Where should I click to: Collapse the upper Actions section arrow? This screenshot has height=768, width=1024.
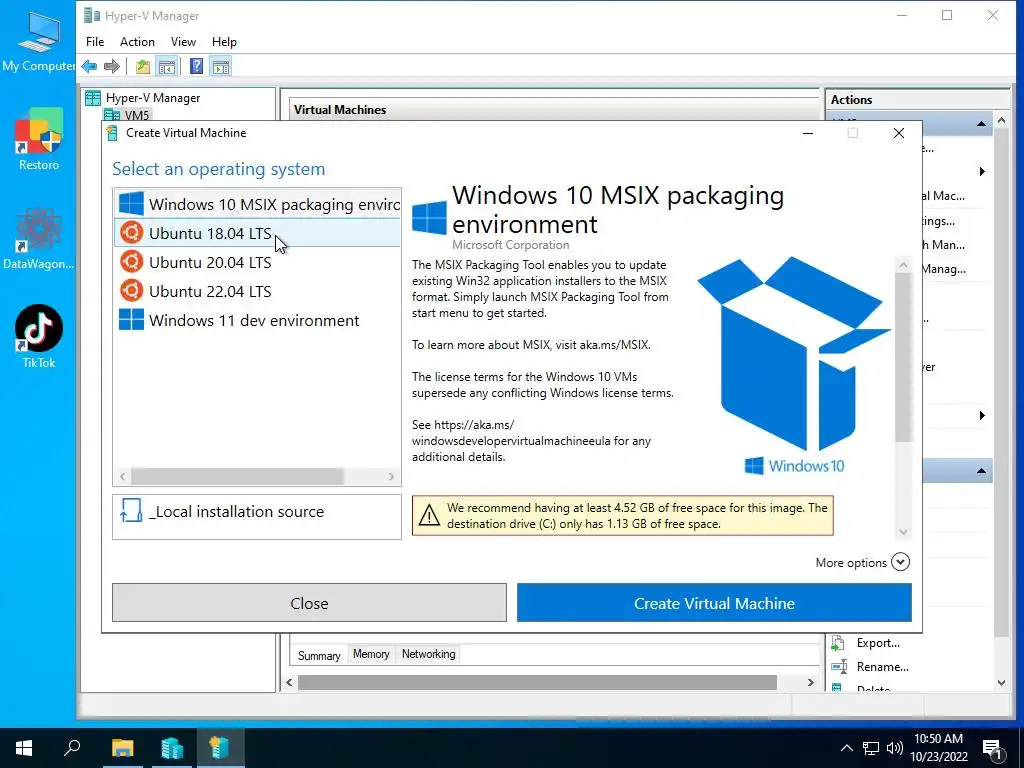click(x=981, y=123)
